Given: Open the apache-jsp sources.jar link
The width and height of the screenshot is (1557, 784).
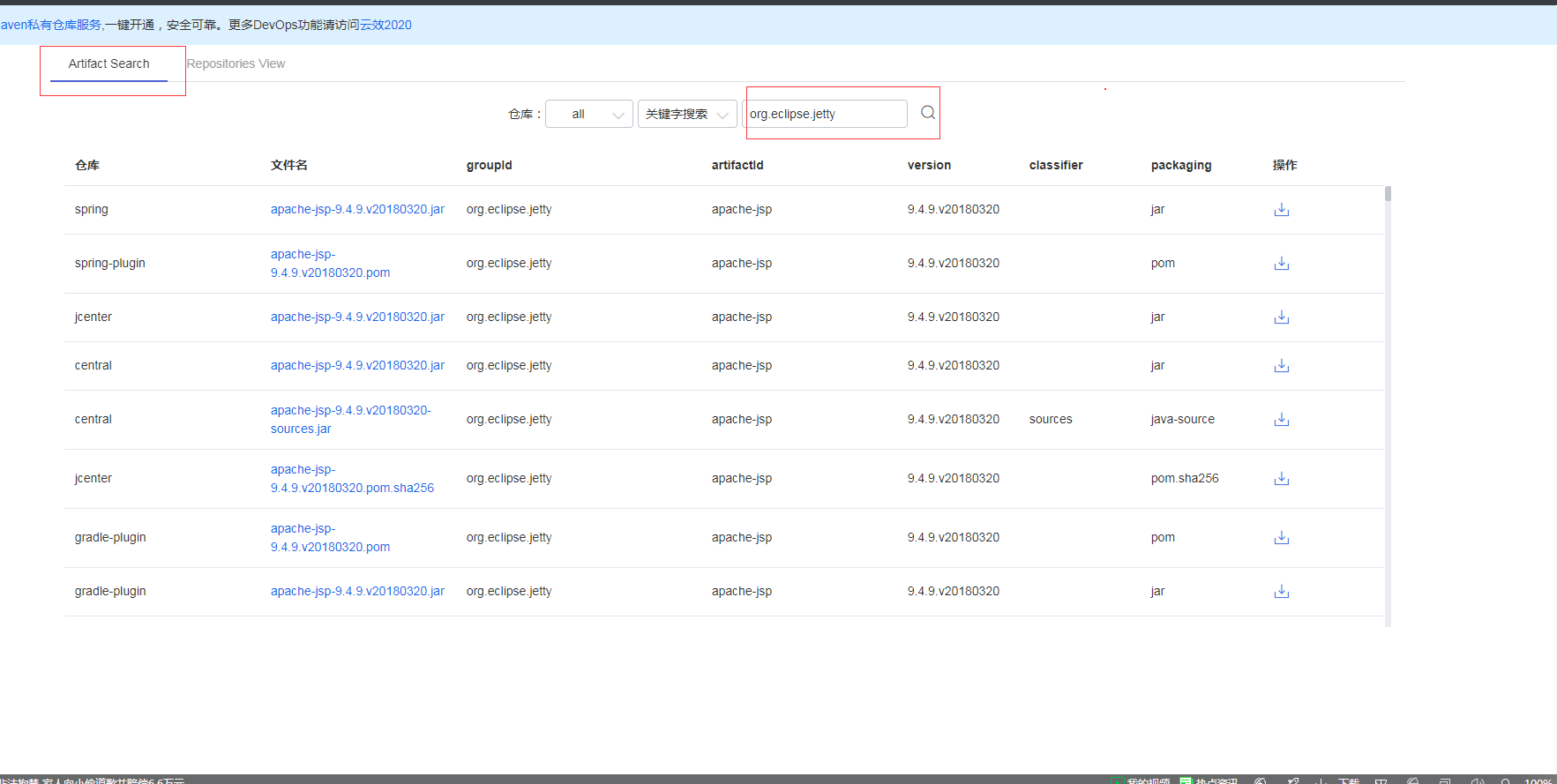Looking at the screenshot, I should [x=351, y=420].
